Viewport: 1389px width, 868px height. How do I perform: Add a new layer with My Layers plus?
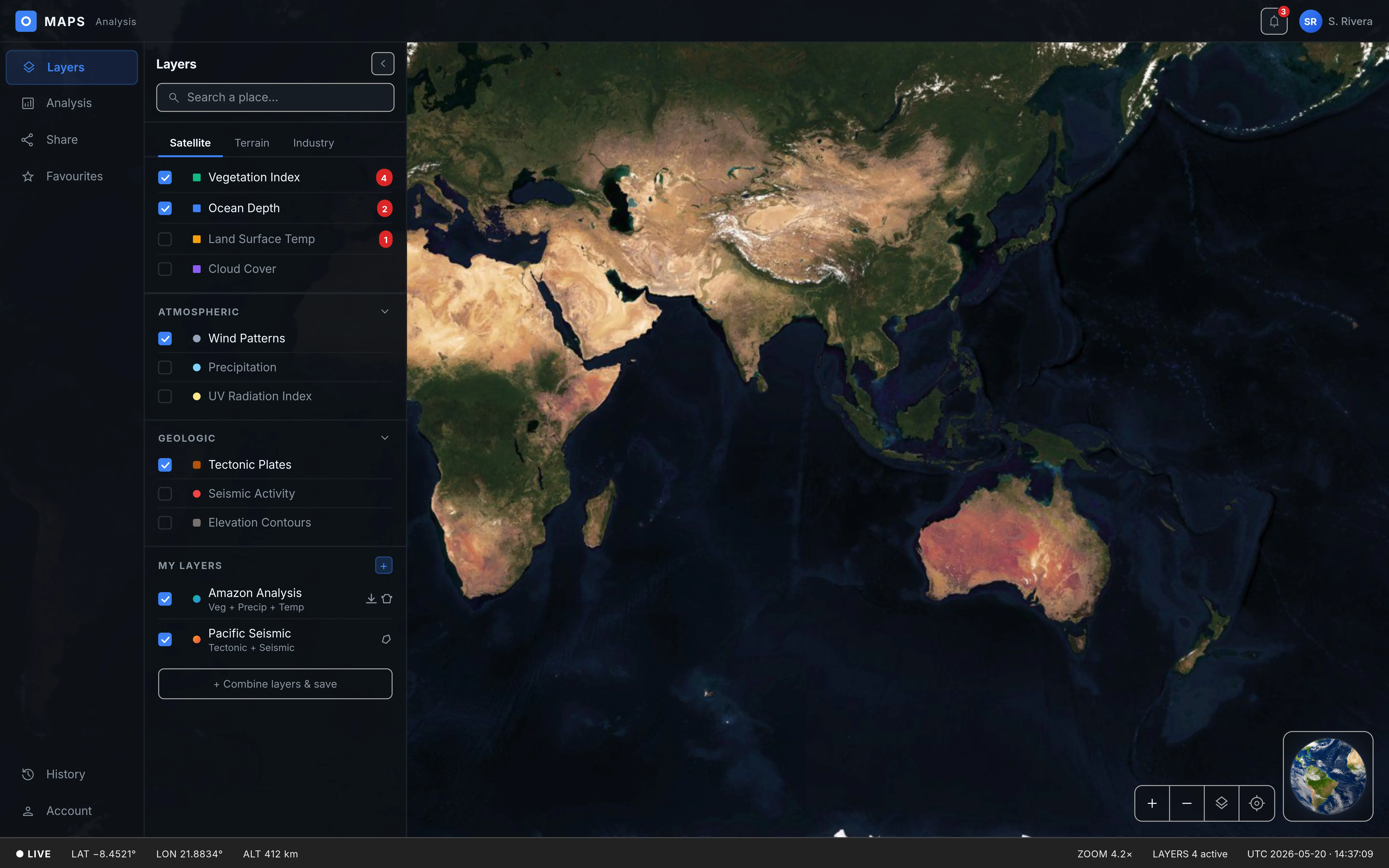click(383, 565)
